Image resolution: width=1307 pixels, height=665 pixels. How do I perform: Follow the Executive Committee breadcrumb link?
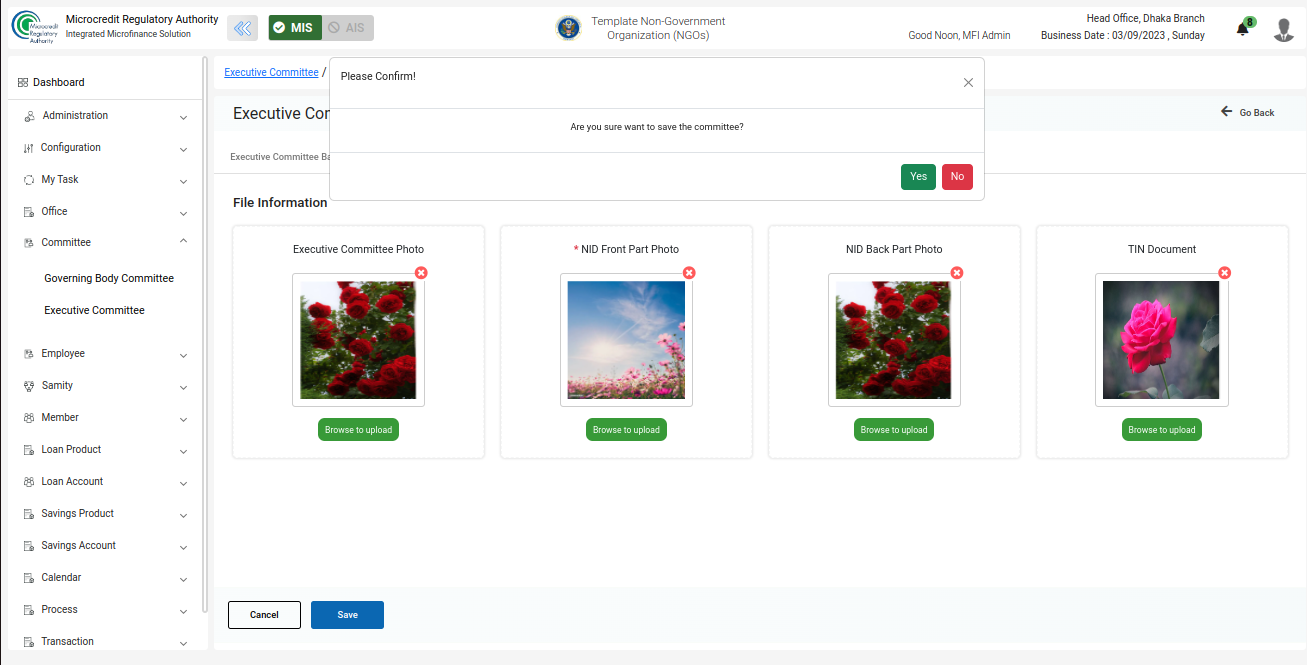271,73
